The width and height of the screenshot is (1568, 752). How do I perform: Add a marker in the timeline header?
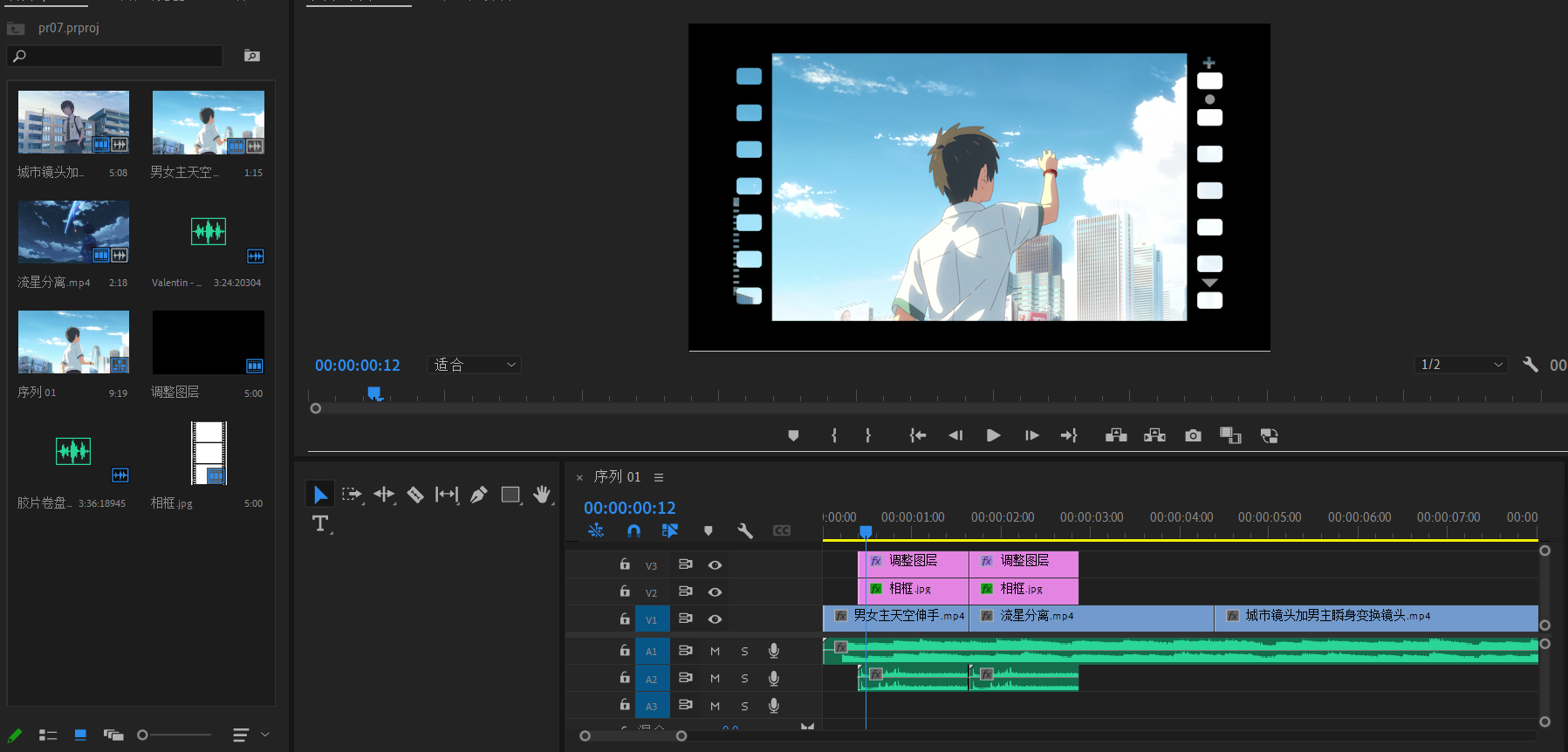(708, 530)
